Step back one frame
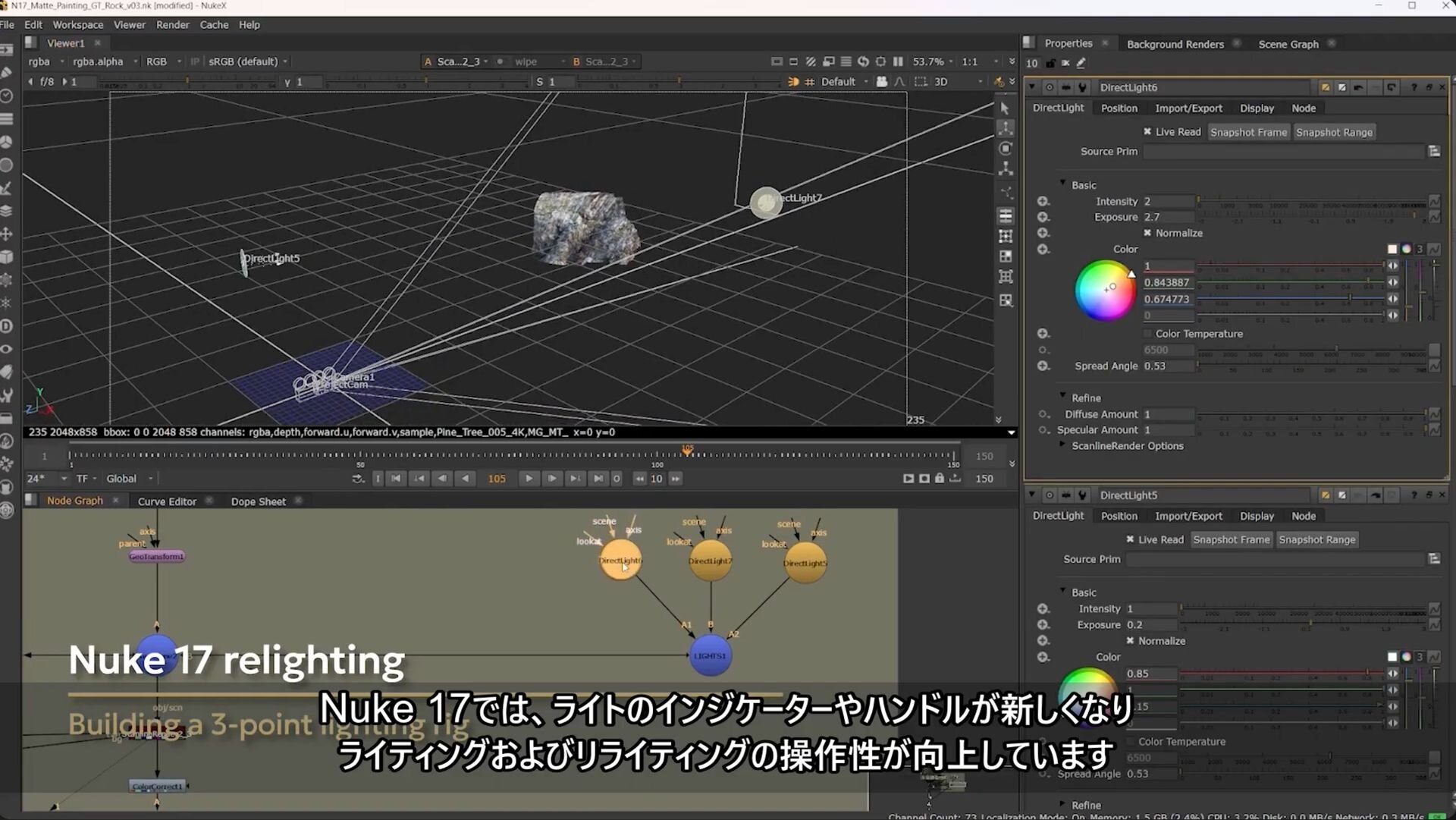This screenshot has height=820, width=1456. click(x=442, y=479)
